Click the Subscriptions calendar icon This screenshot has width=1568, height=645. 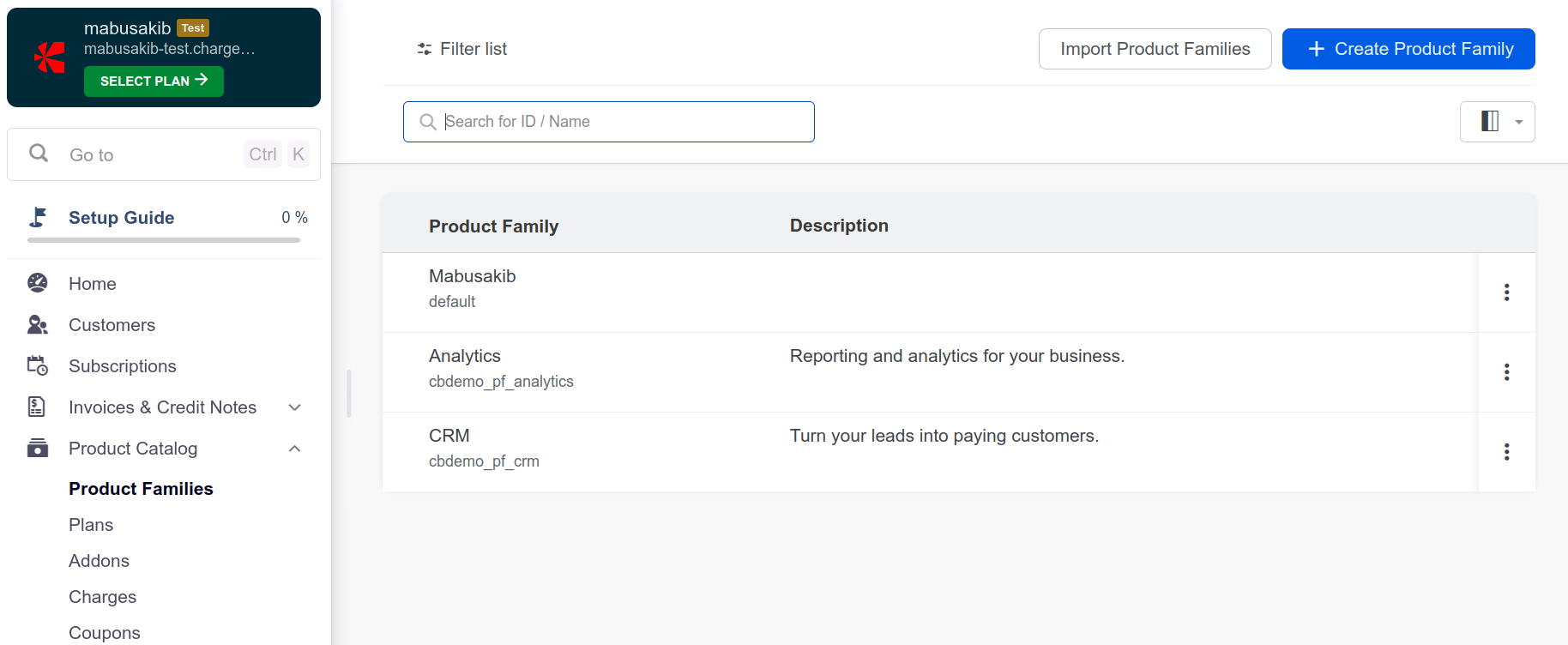click(38, 365)
